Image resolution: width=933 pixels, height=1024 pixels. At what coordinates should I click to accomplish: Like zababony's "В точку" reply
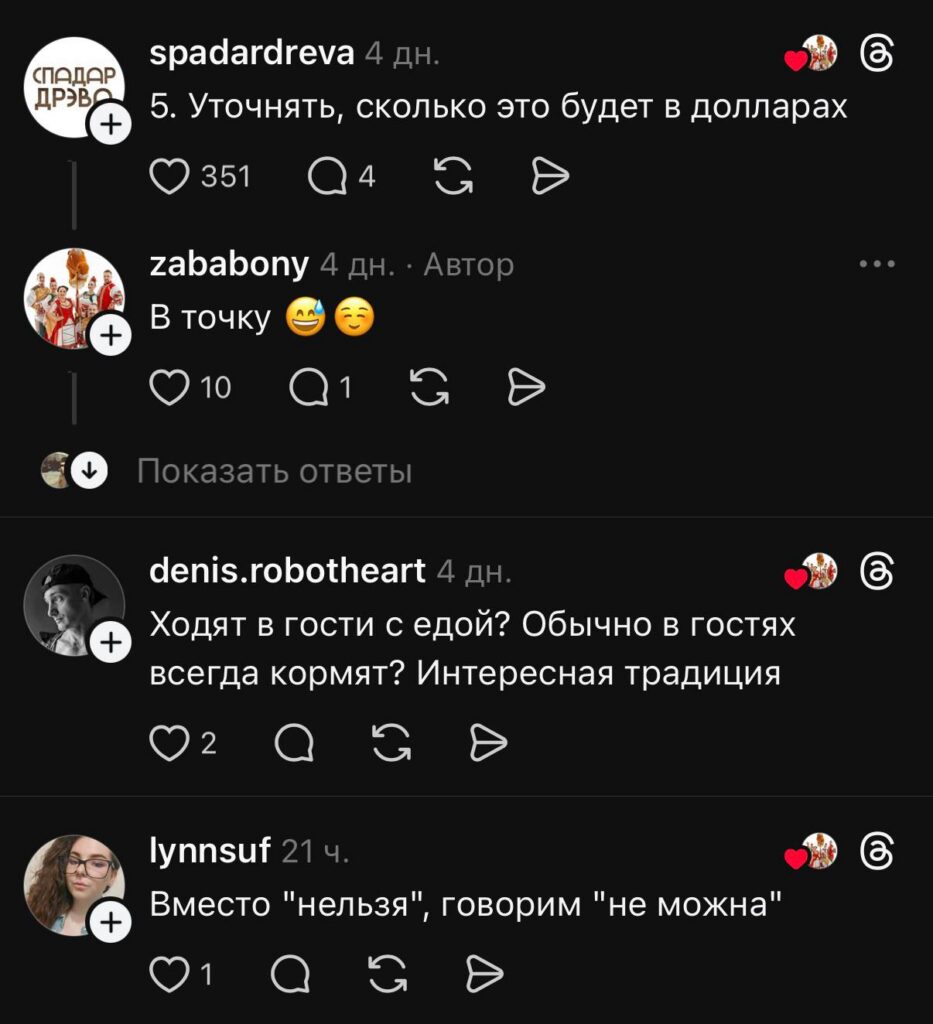[x=169, y=387]
